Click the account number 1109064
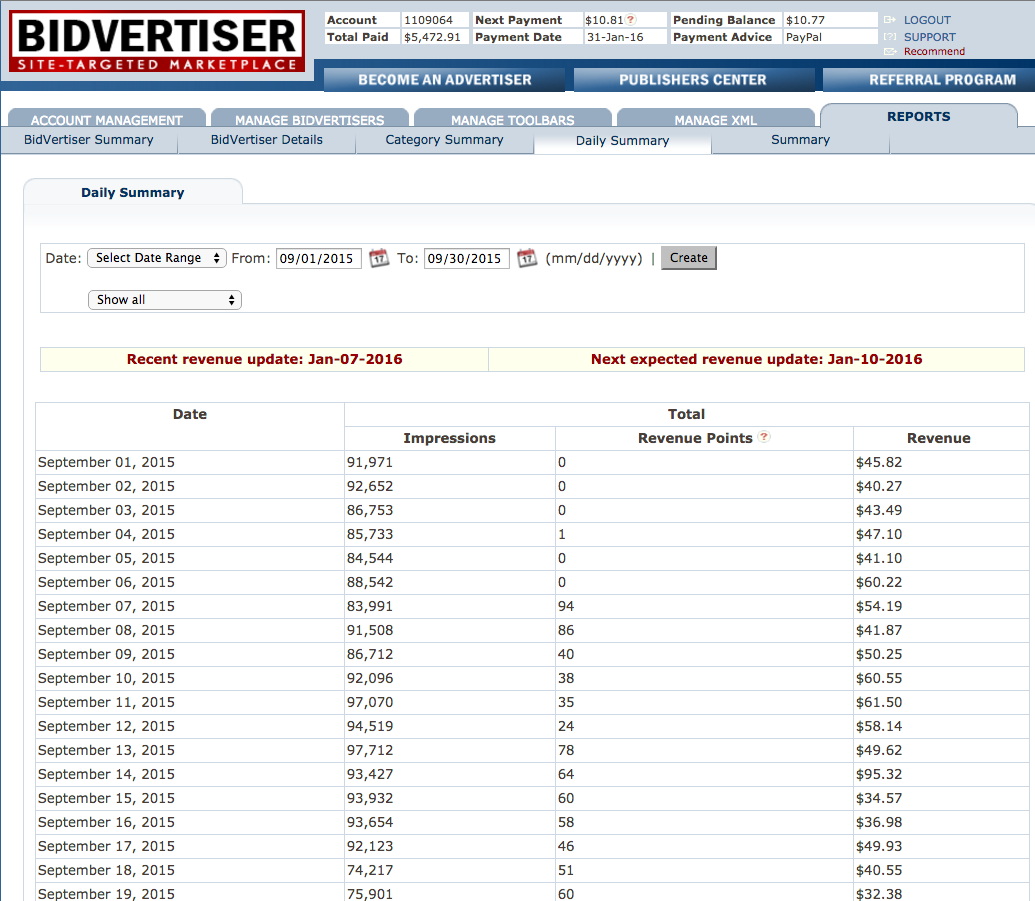Viewport: 1035px width, 901px height. pyautogui.click(x=428, y=20)
